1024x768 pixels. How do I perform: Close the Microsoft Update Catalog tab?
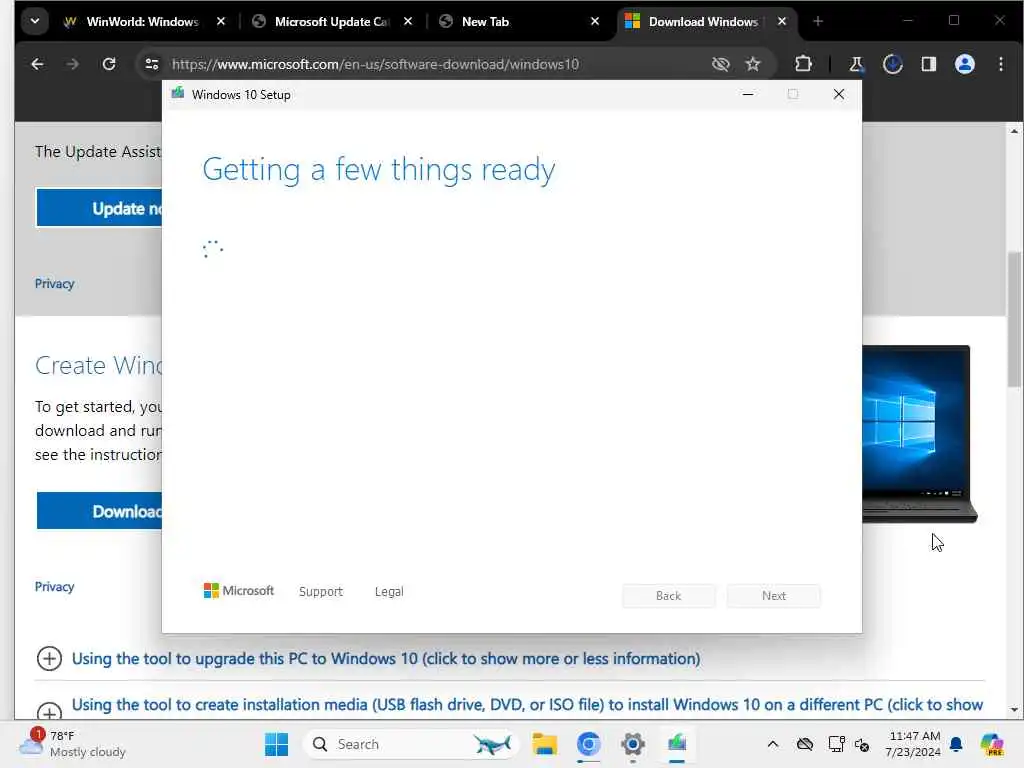(x=408, y=22)
